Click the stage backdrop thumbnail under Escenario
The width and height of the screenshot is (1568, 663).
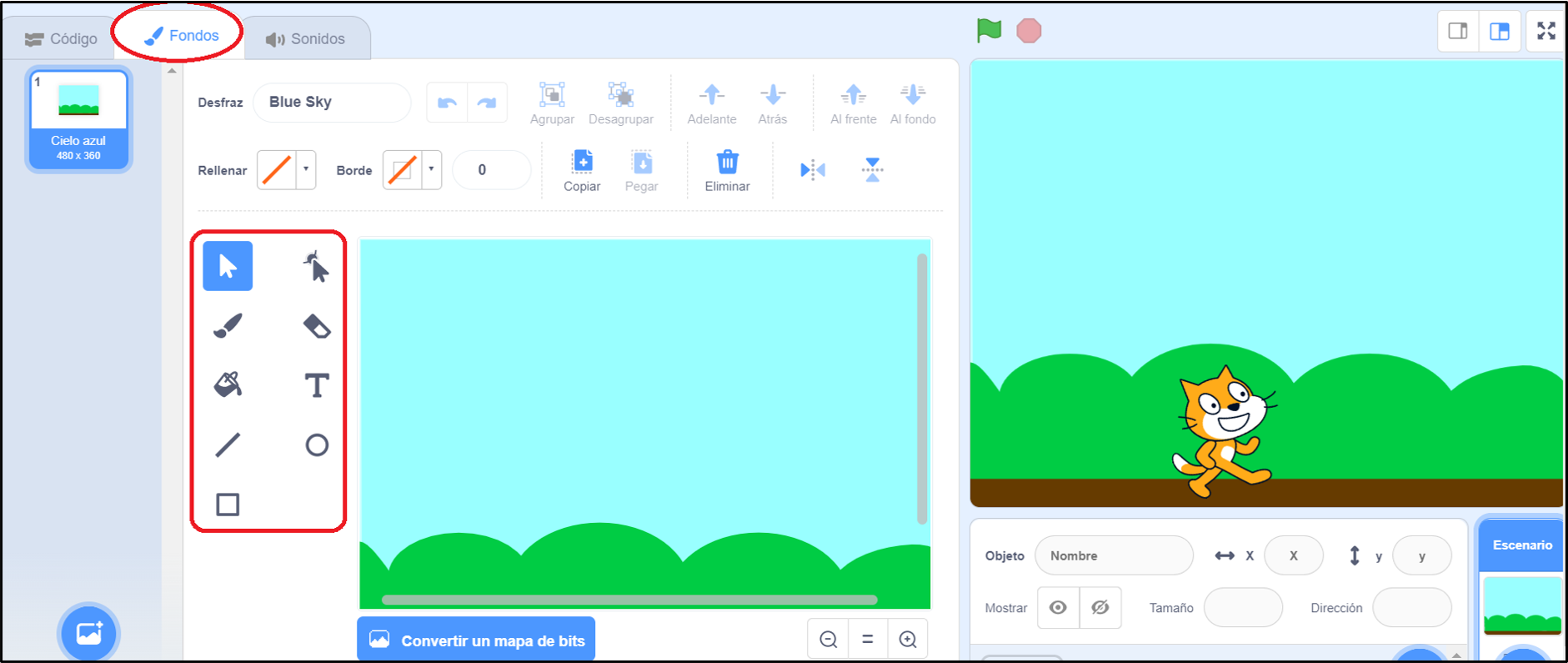[x=1522, y=605]
